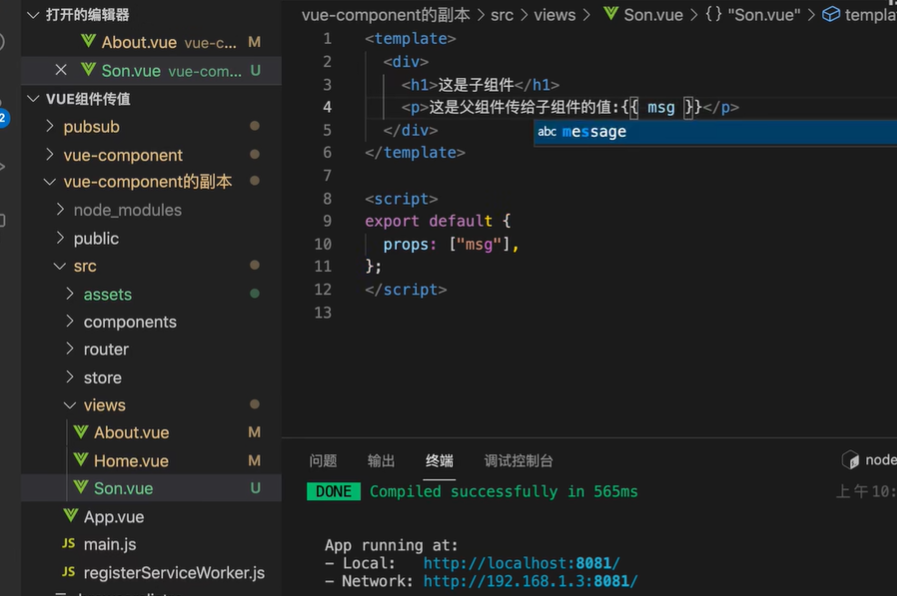Click the msg interpolation in line 4
The width and height of the screenshot is (897, 596).
[661, 107]
